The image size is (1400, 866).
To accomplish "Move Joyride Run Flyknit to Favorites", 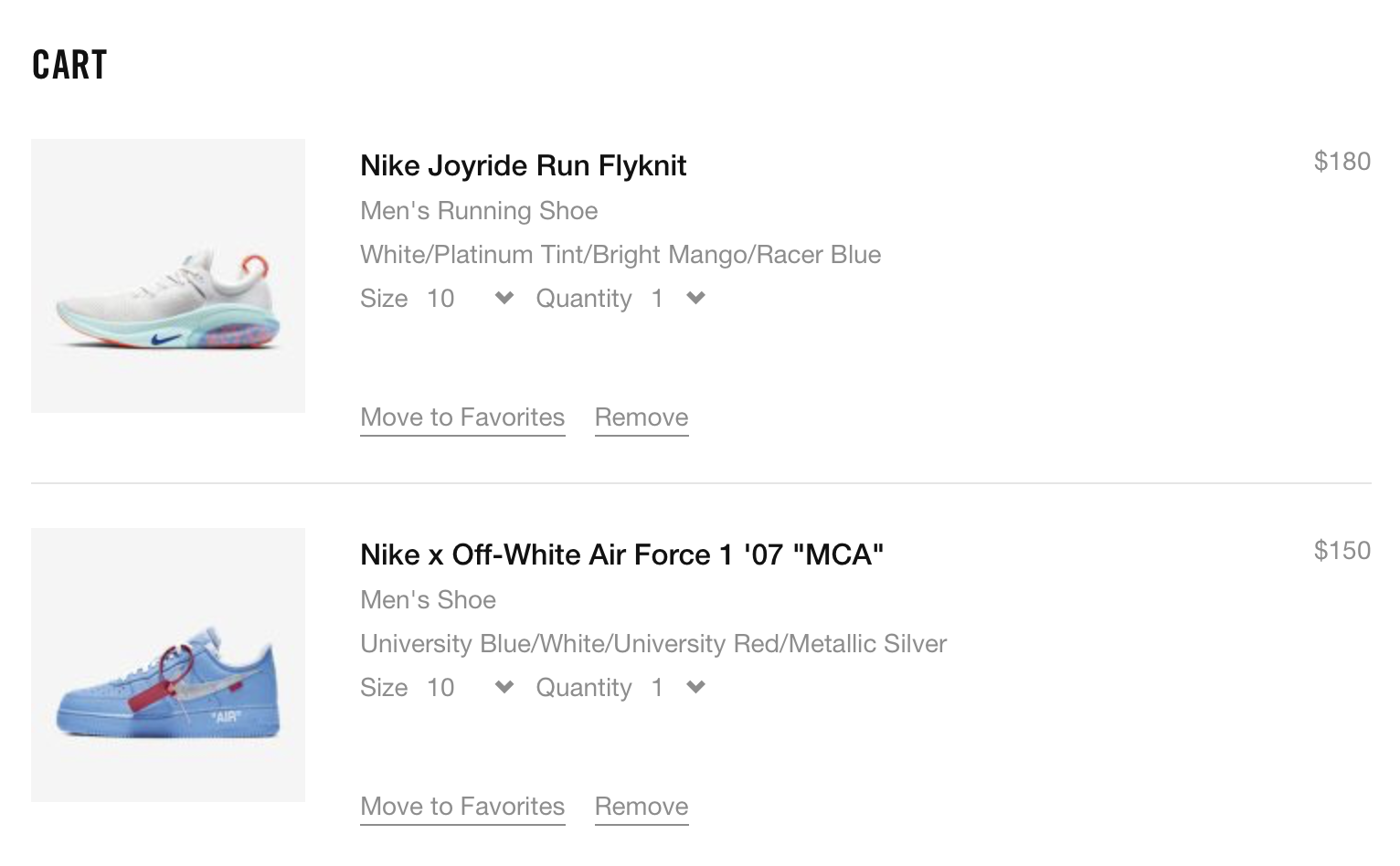I will (x=462, y=417).
